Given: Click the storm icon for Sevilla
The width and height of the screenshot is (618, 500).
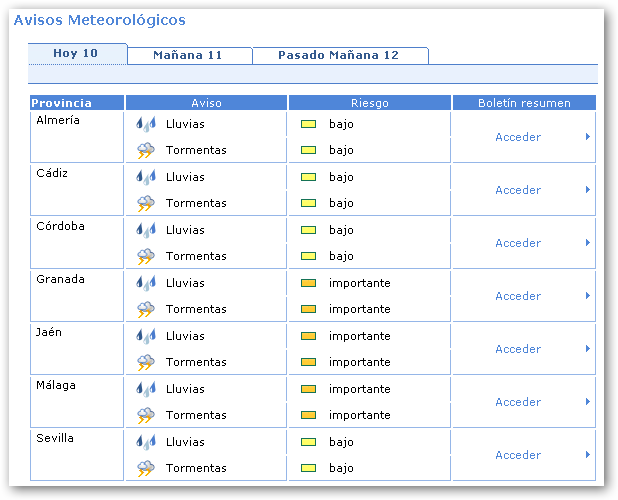Looking at the screenshot, I should click(146, 469).
